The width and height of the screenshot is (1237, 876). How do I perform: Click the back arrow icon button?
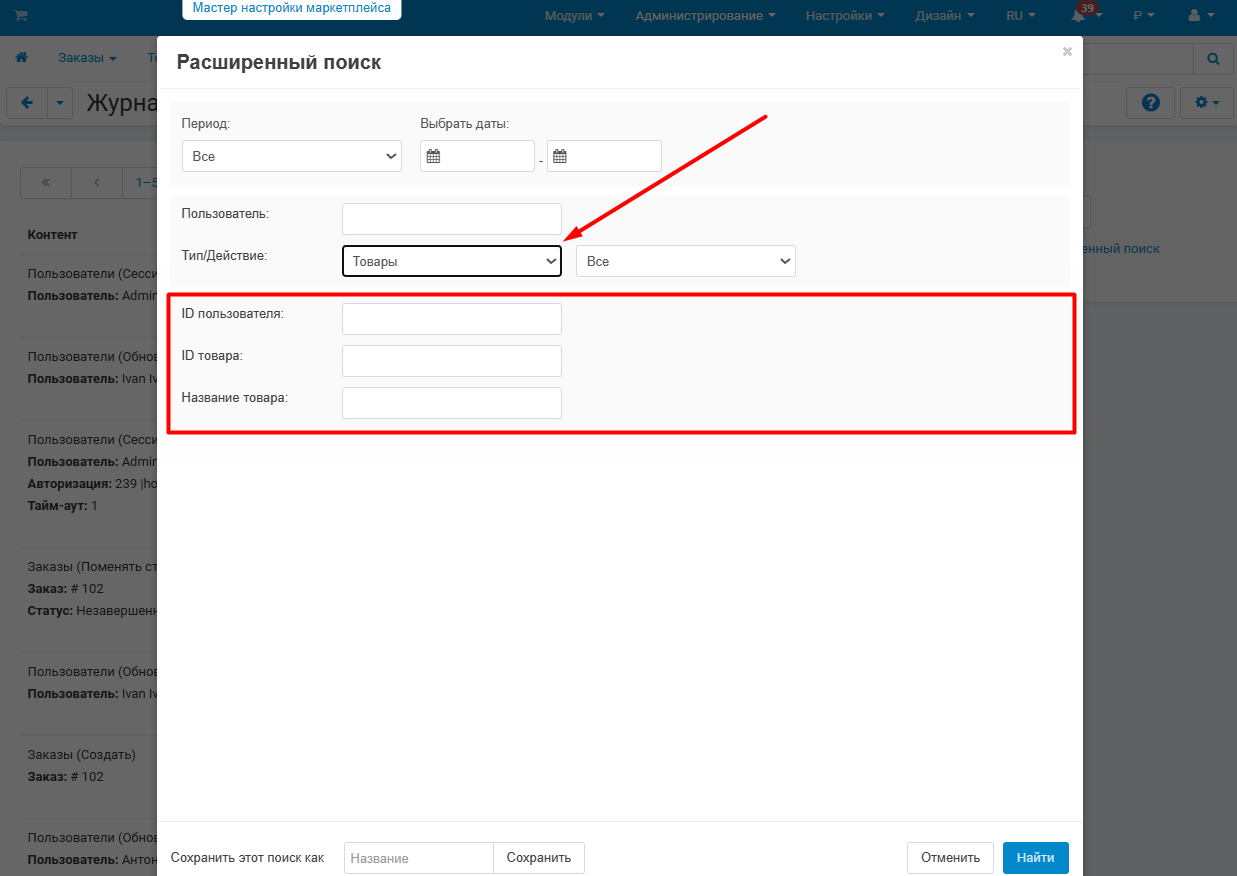(x=27, y=103)
